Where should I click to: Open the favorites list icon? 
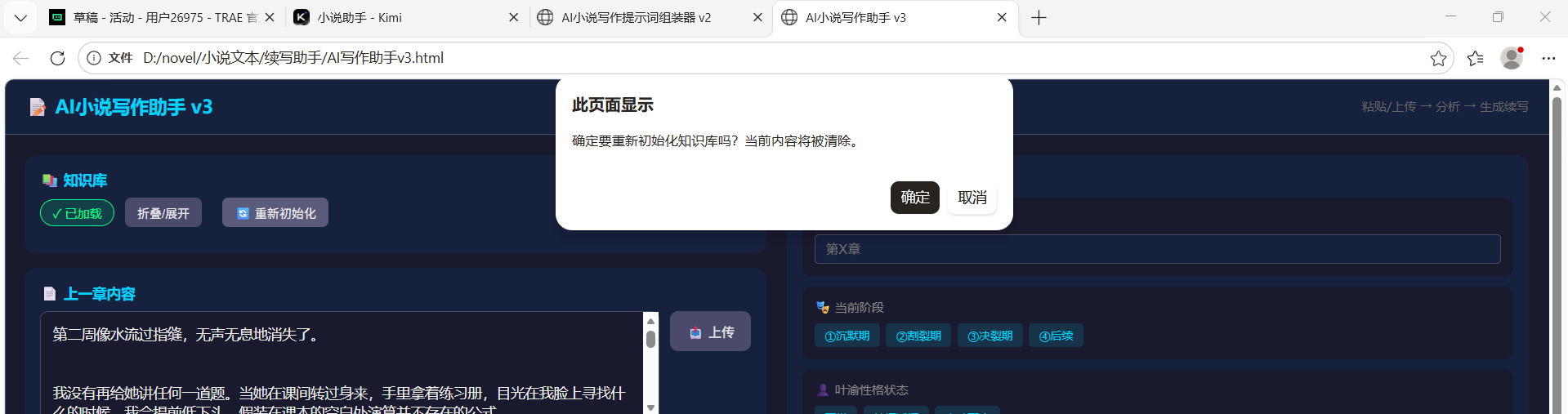1475,58
